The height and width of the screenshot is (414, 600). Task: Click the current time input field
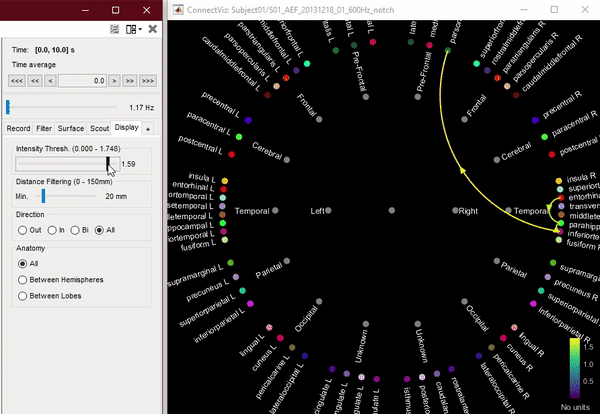pos(82,80)
